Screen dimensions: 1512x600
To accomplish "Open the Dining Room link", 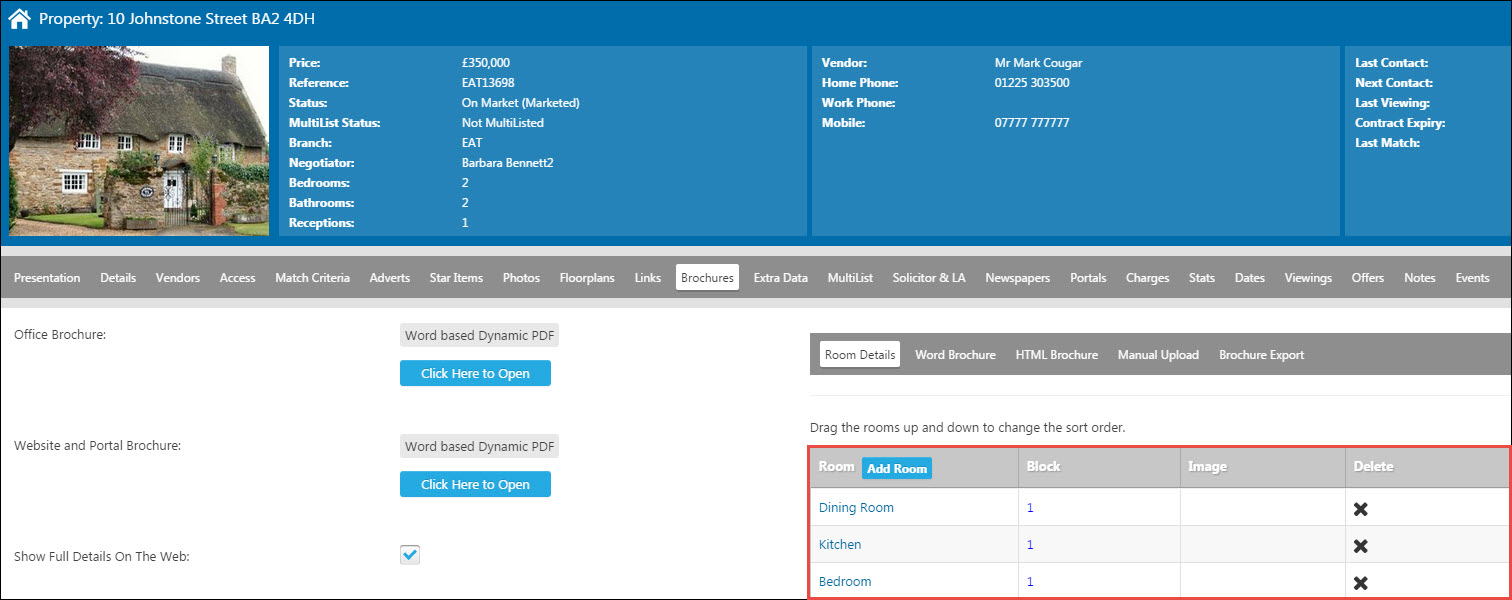I will point(856,508).
